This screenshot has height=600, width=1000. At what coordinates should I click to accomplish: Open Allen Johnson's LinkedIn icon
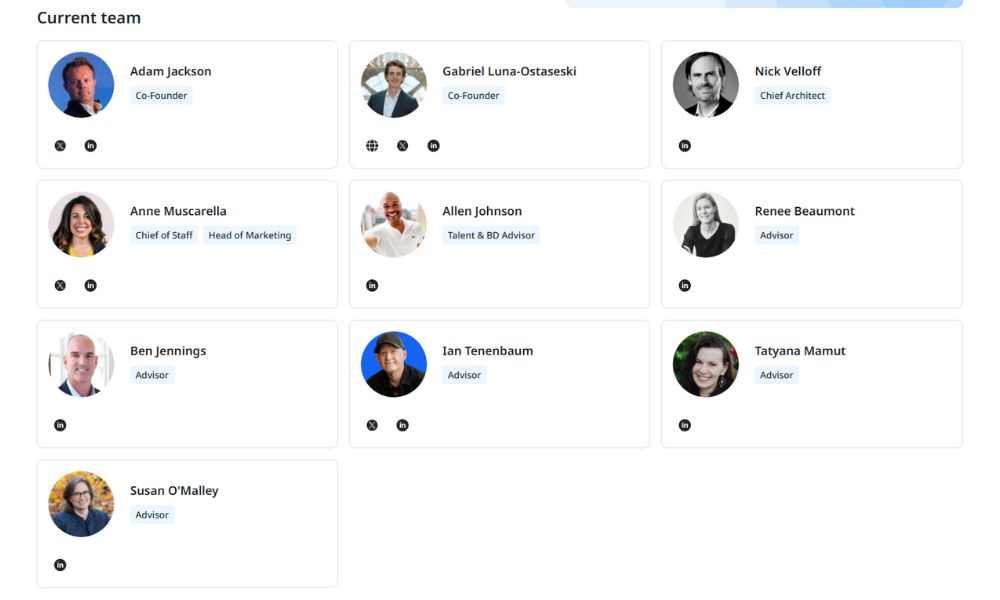(x=372, y=285)
